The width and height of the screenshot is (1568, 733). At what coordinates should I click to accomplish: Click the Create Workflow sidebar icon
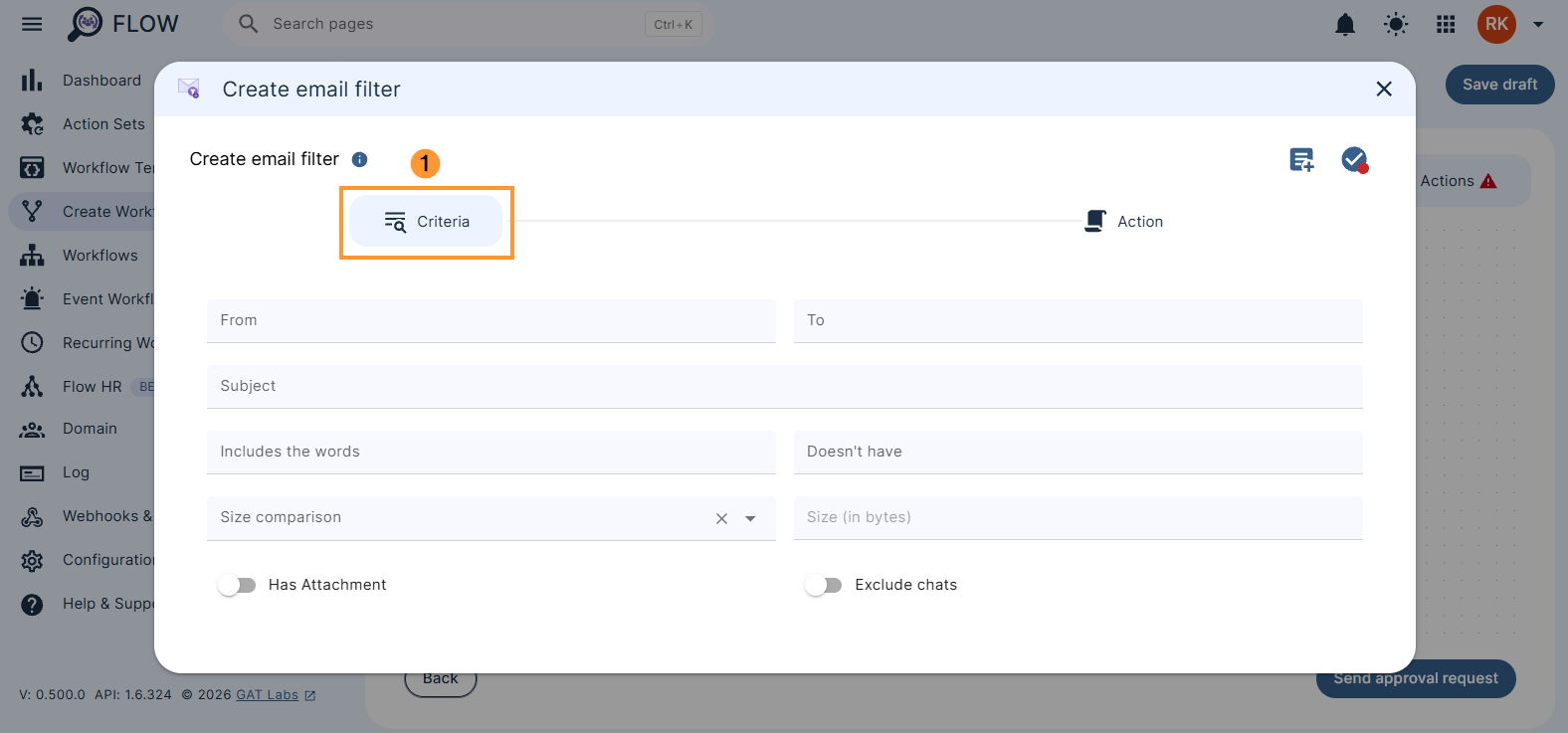[x=32, y=212]
